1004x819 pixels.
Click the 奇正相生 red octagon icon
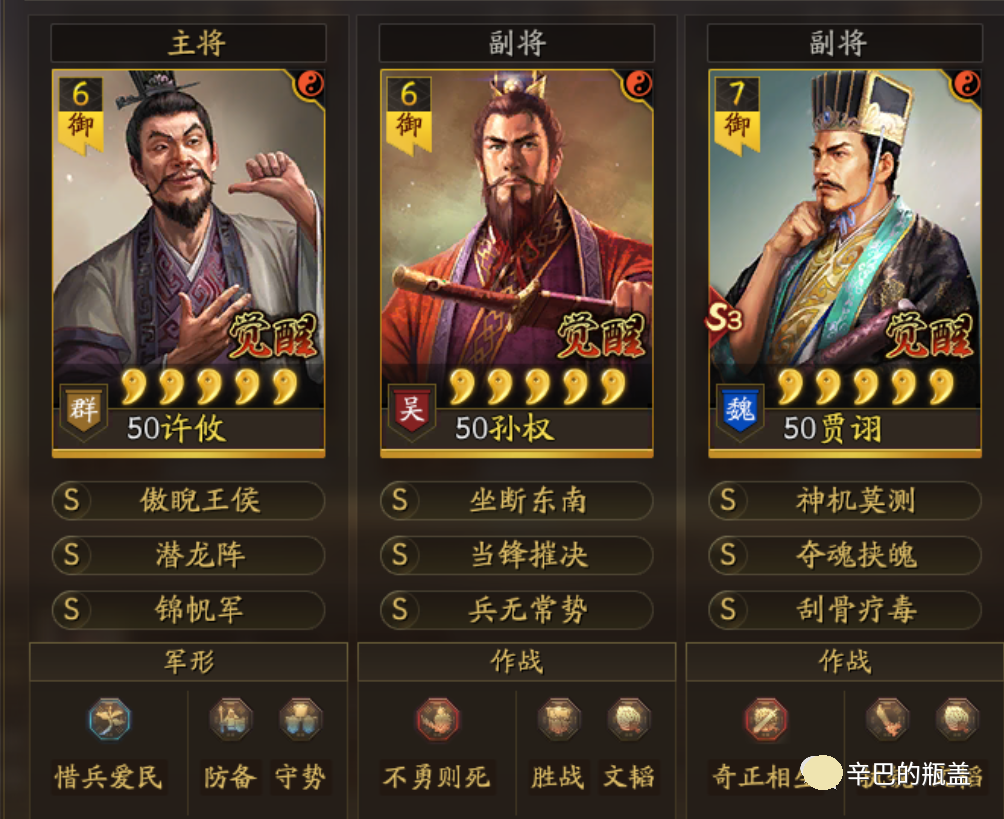(766, 720)
